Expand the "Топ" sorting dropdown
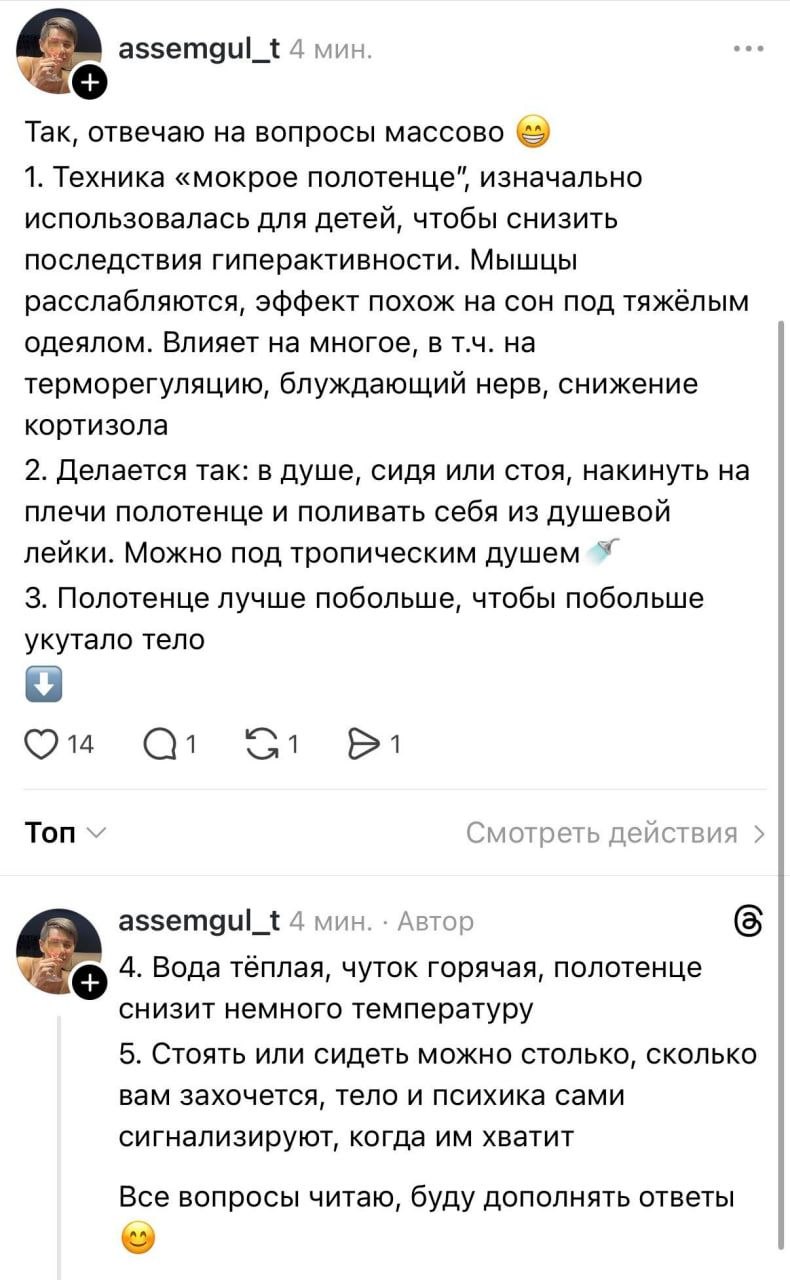This screenshot has height=1280, width=790. point(67,834)
